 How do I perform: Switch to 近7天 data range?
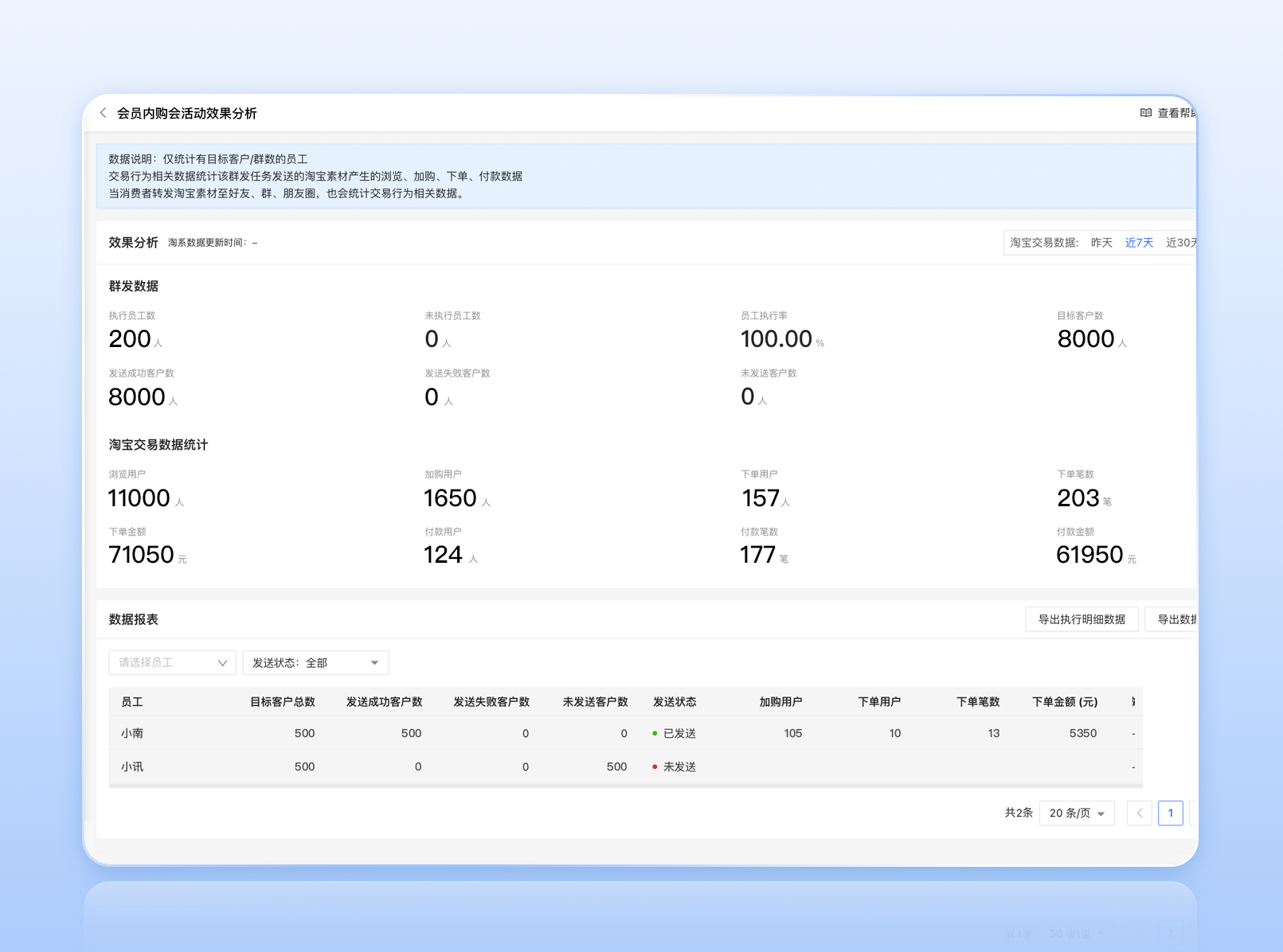point(1139,243)
